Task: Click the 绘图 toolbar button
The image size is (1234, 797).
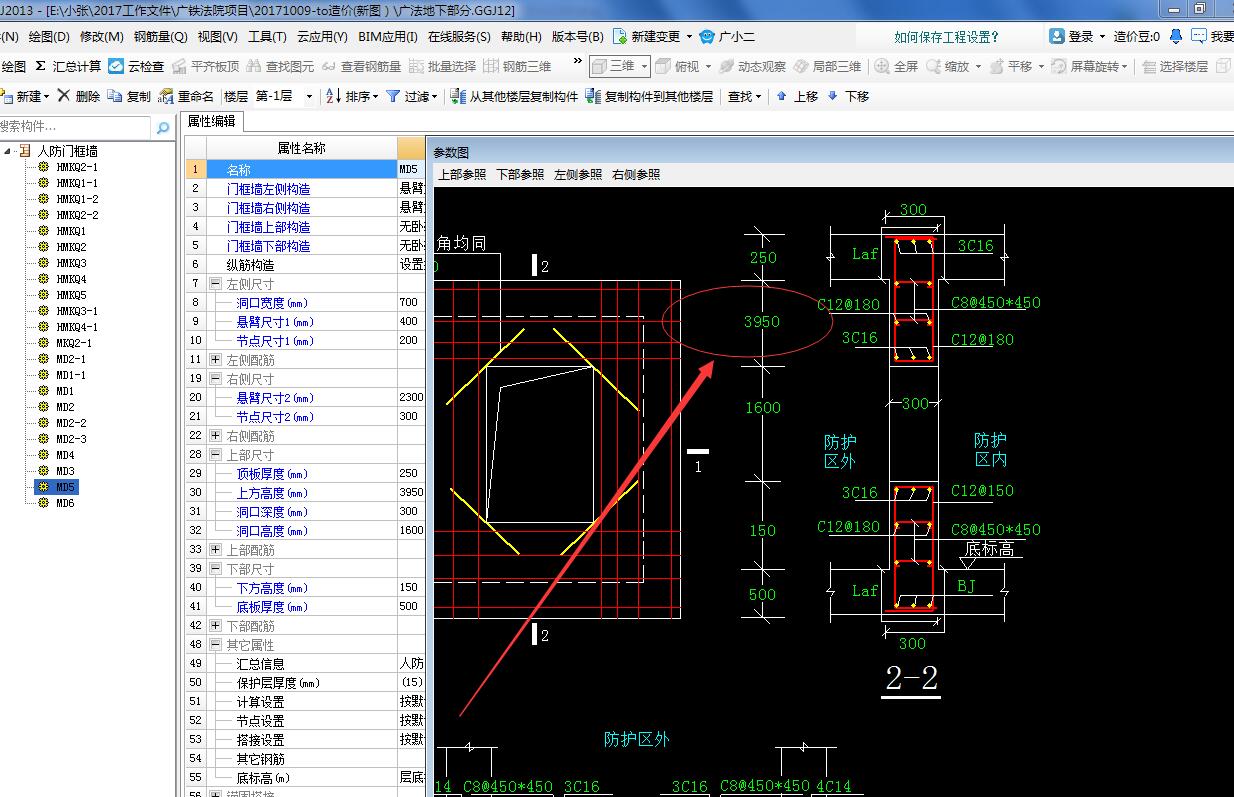Action: [13, 66]
